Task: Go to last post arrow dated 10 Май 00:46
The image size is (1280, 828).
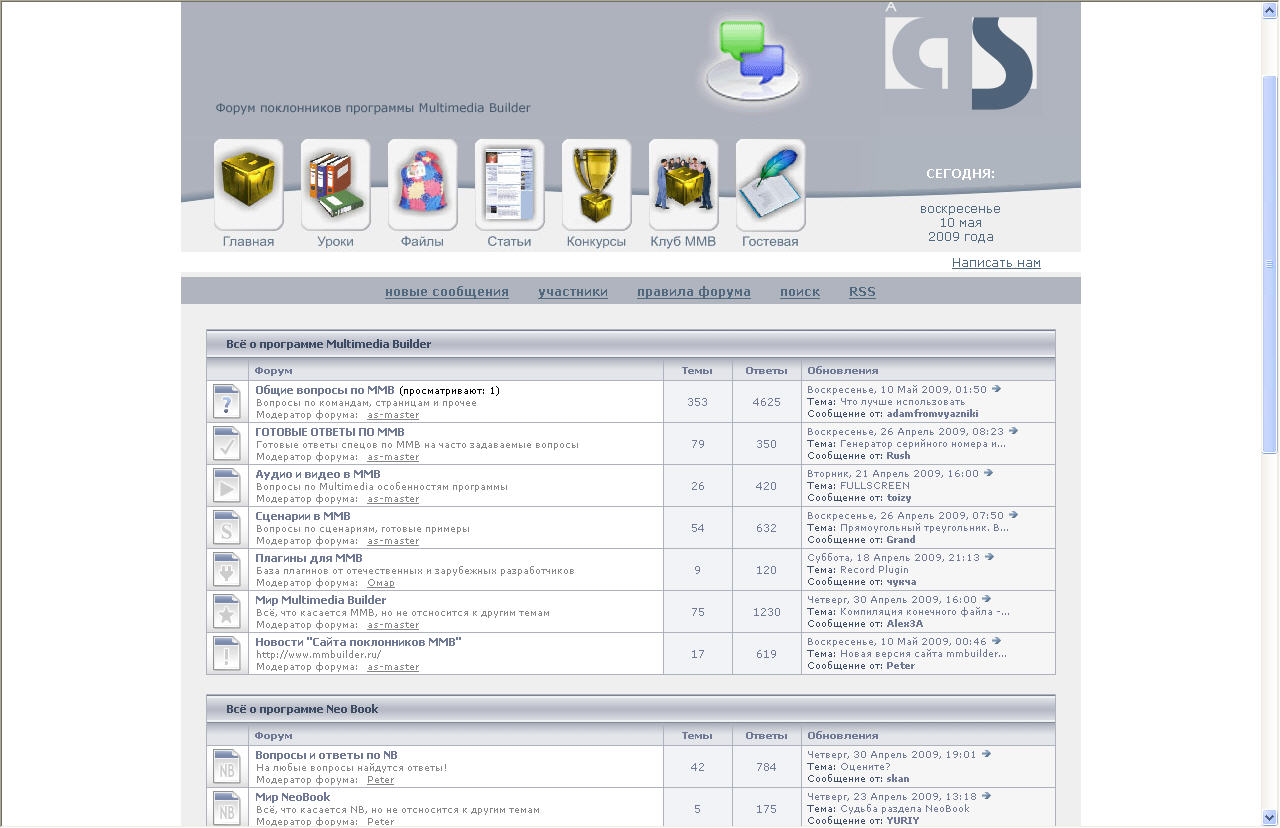Action: (996, 641)
